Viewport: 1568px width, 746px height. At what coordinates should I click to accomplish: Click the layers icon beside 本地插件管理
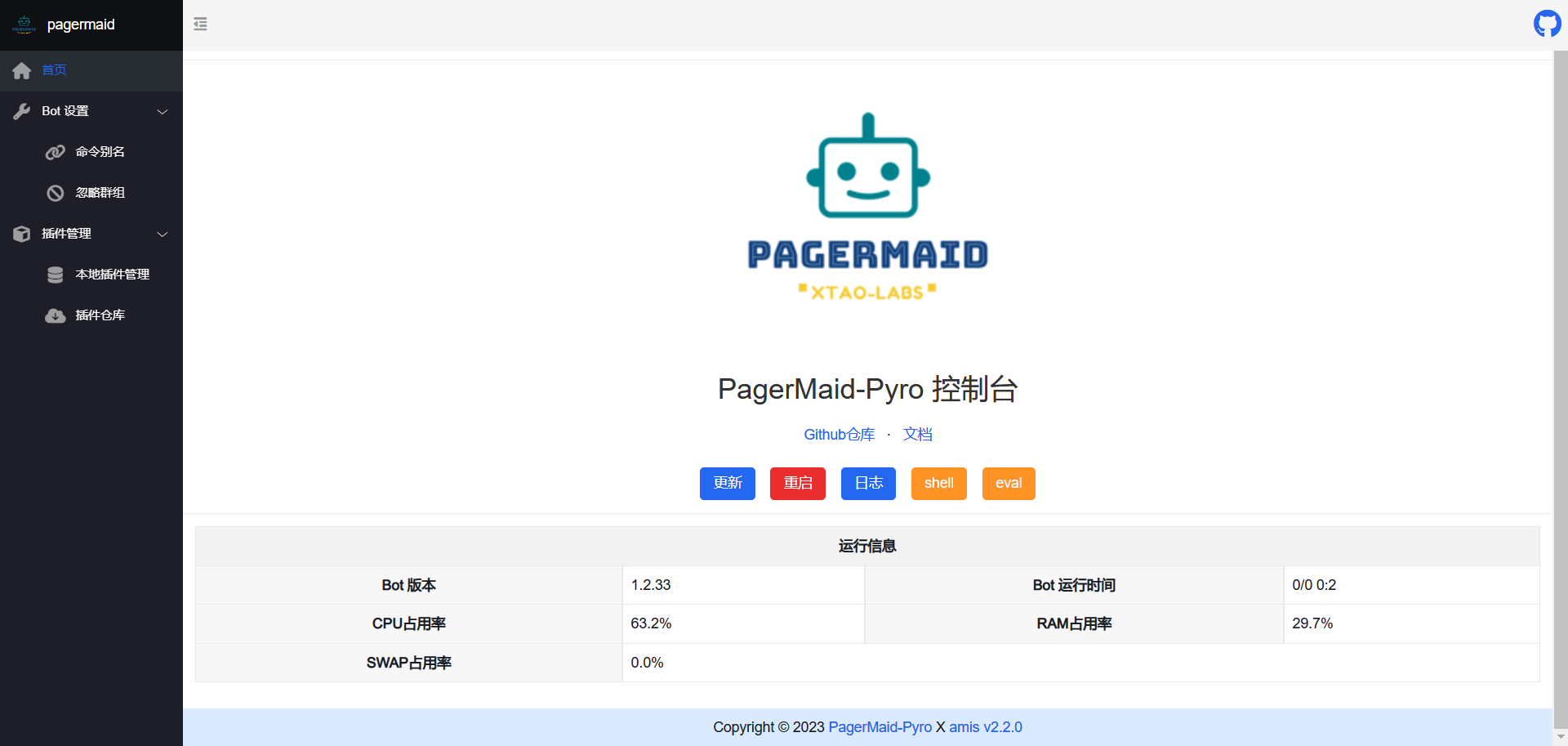[x=54, y=275]
